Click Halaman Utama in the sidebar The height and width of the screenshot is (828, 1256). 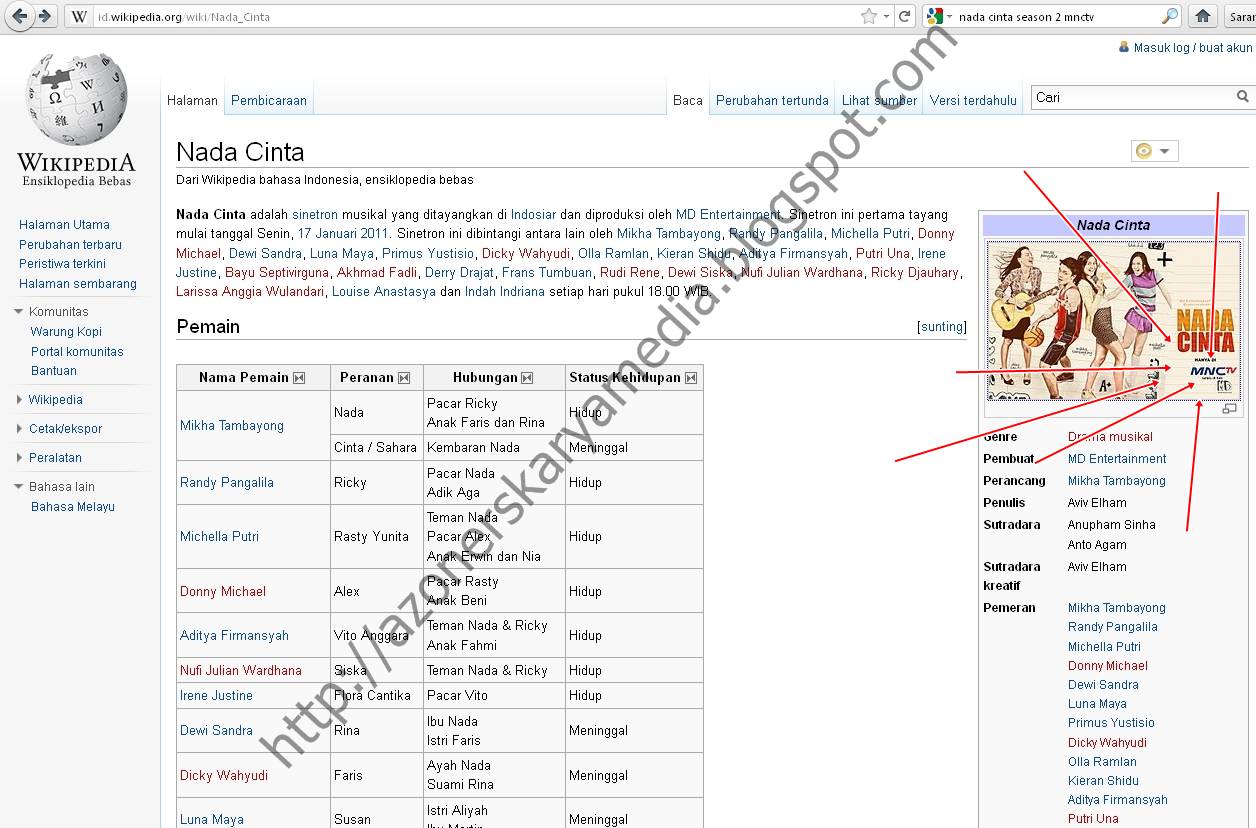pyautogui.click(x=64, y=225)
